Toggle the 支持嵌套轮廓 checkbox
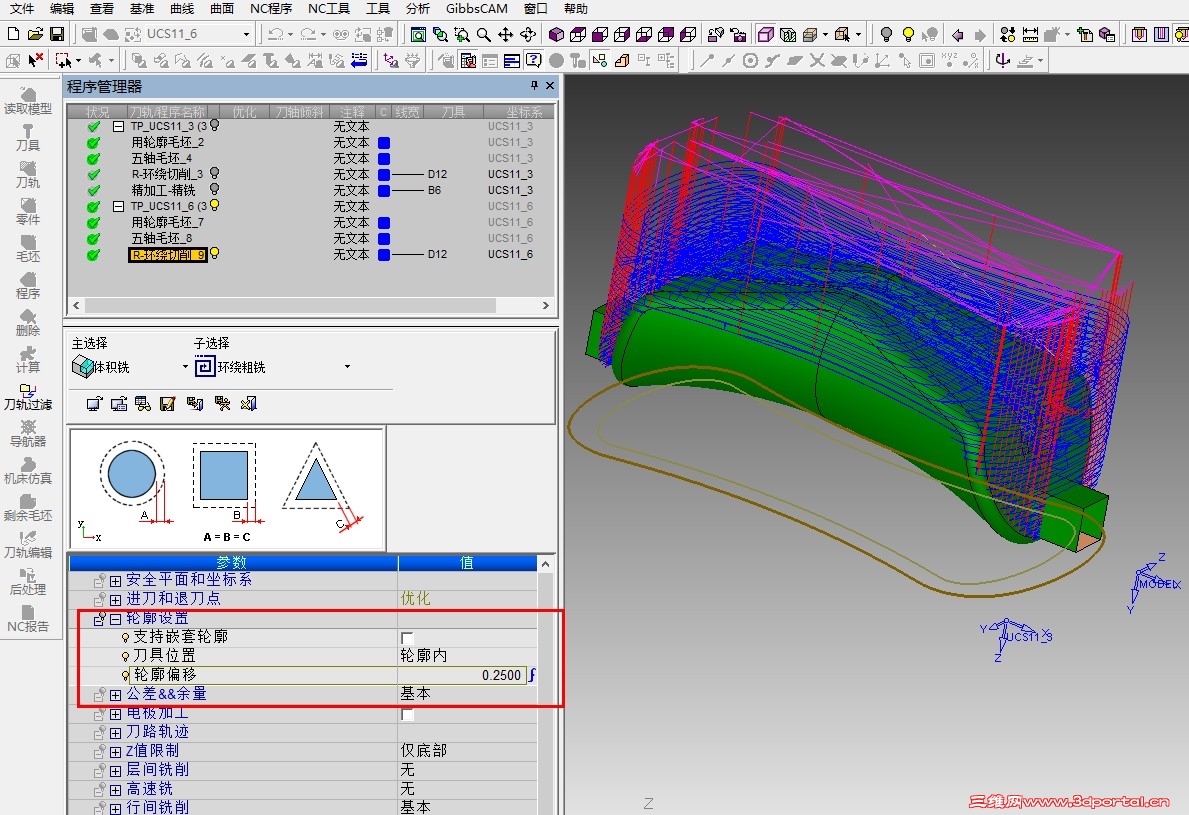The width and height of the screenshot is (1189, 815). click(407, 637)
